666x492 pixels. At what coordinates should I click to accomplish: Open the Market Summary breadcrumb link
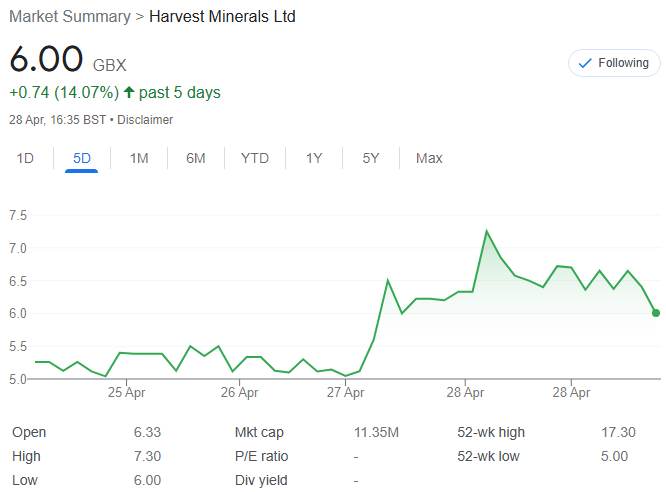click(x=70, y=17)
